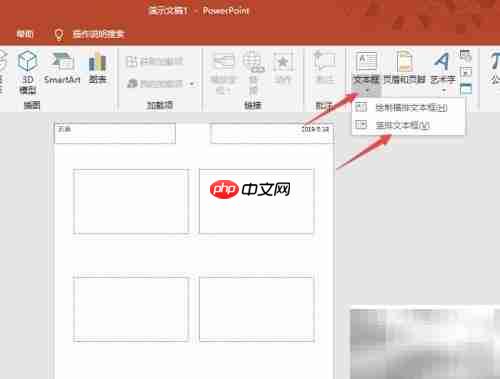Click the Object small icon in Text group

[x=465, y=89]
